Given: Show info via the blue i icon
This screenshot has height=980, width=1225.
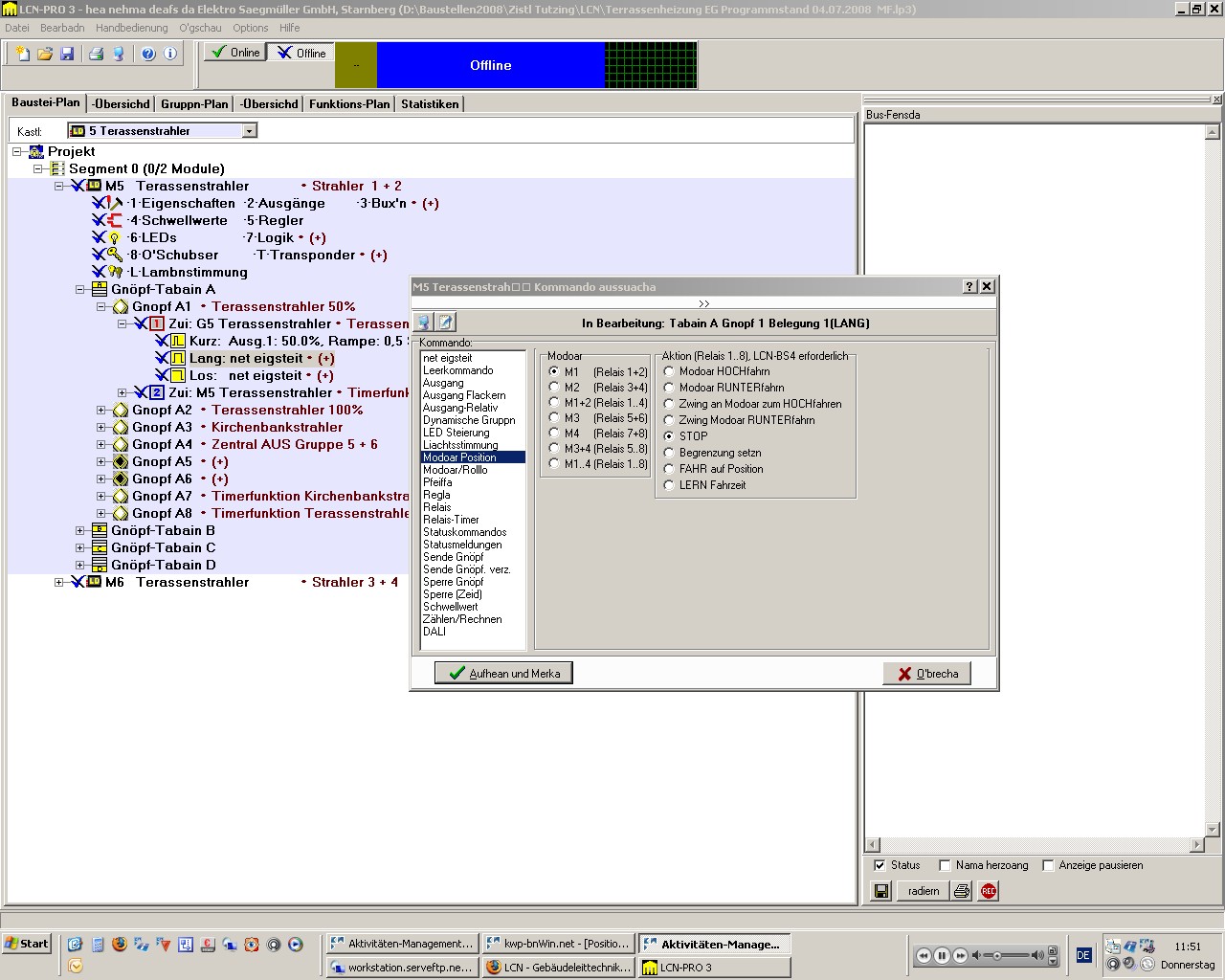Looking at the screenshot, I should click(170, 54).
